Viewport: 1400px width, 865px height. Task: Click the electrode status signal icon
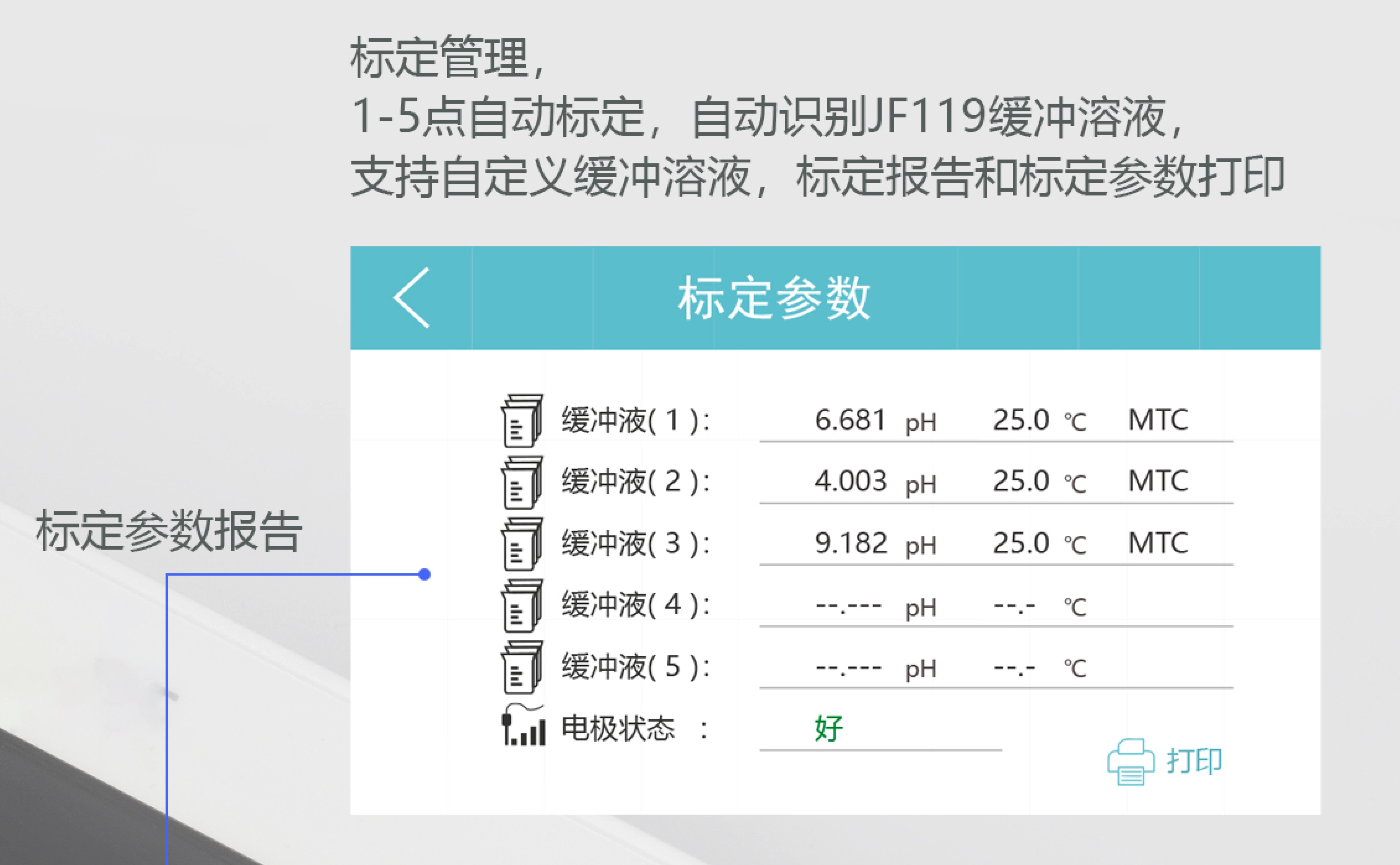523,725
